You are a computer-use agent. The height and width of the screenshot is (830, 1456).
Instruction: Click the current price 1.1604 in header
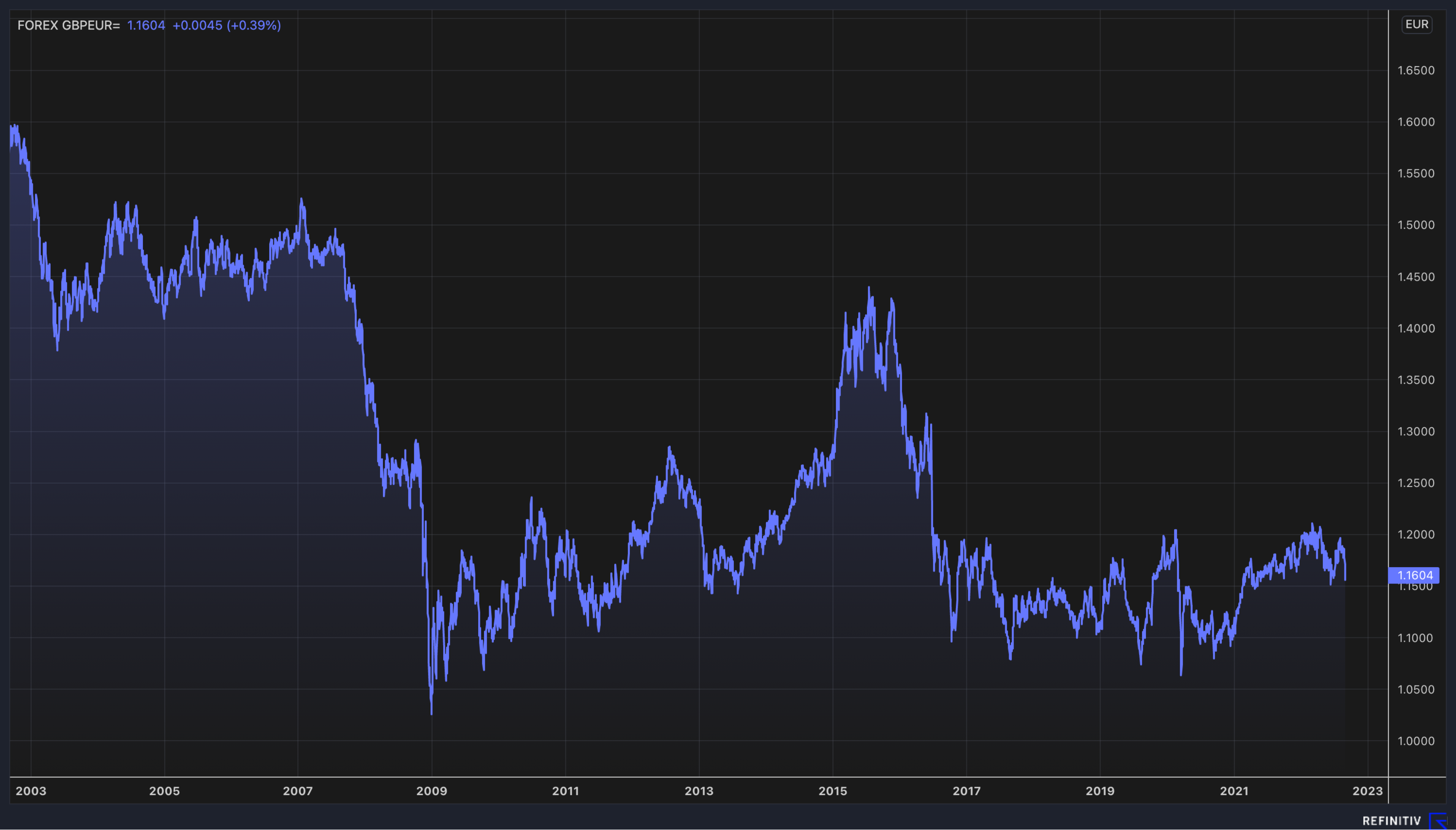click(146, 25)
